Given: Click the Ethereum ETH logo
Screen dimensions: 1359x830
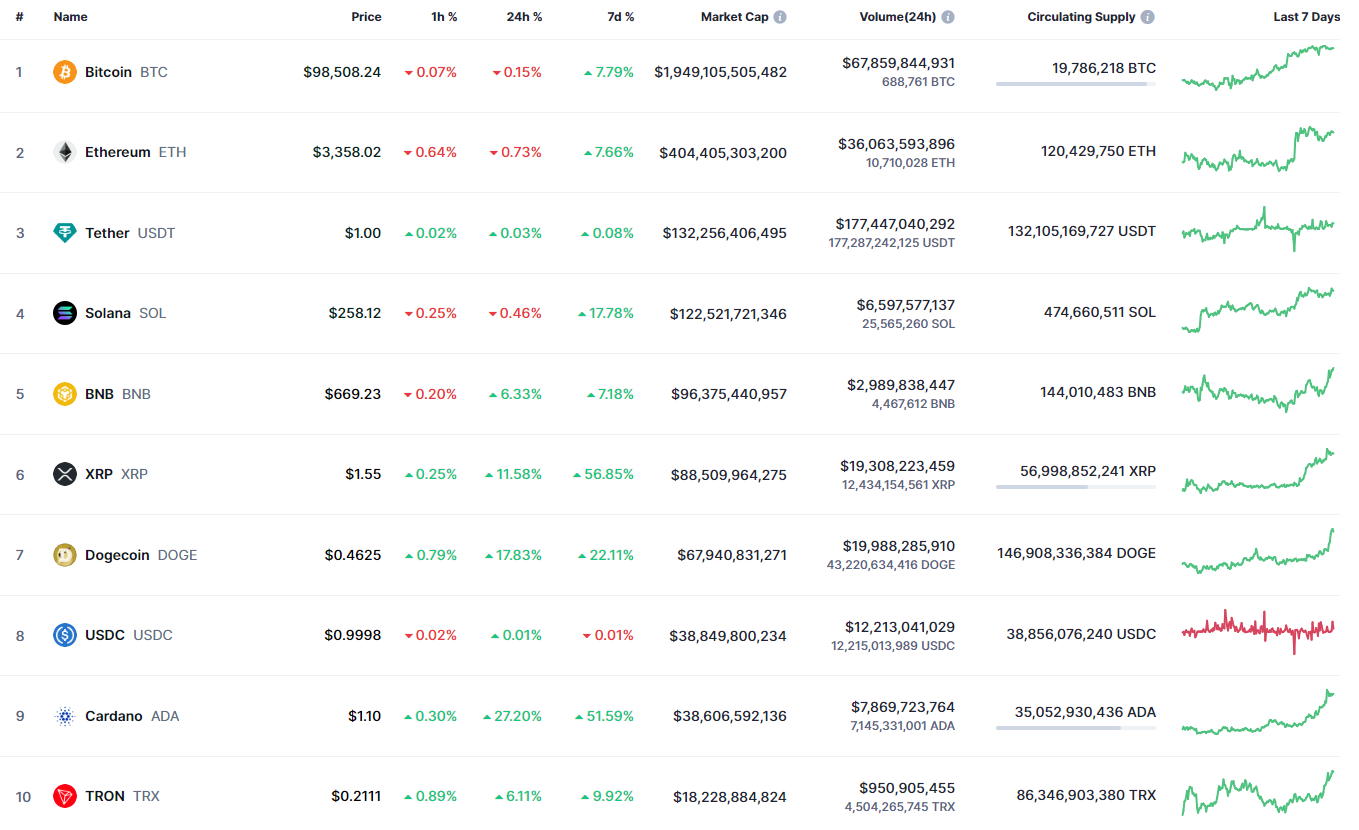Looking at the screenshot, I should click(64, 152).
